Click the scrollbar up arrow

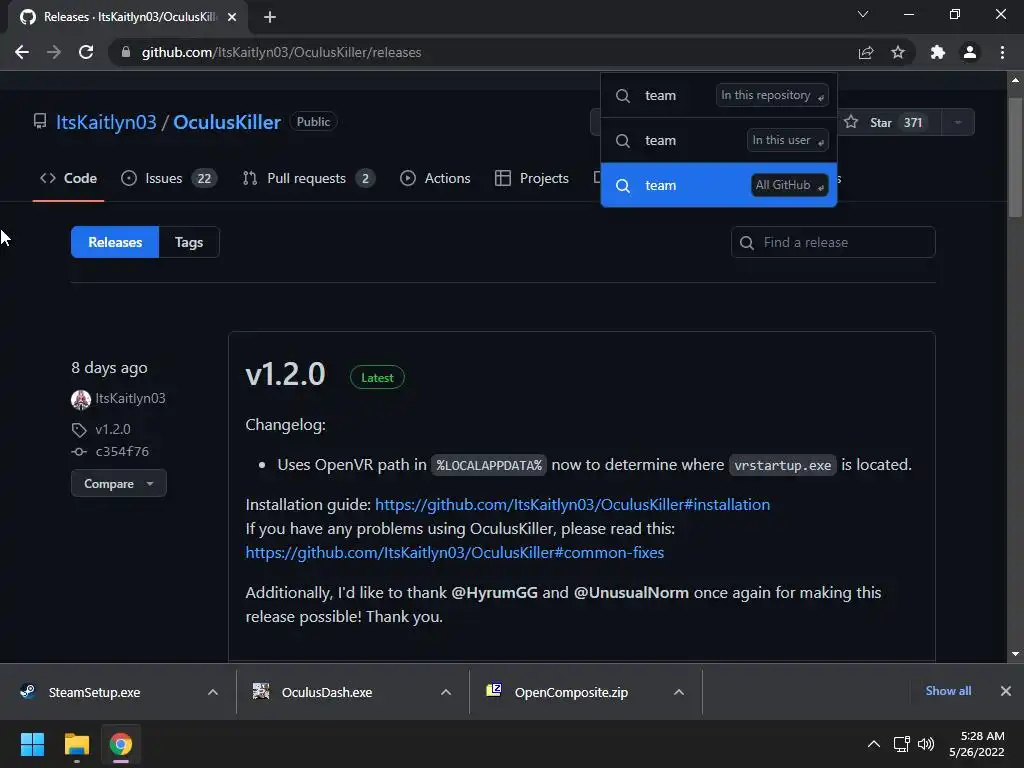pyautogui.click(x=1015, y=80)
